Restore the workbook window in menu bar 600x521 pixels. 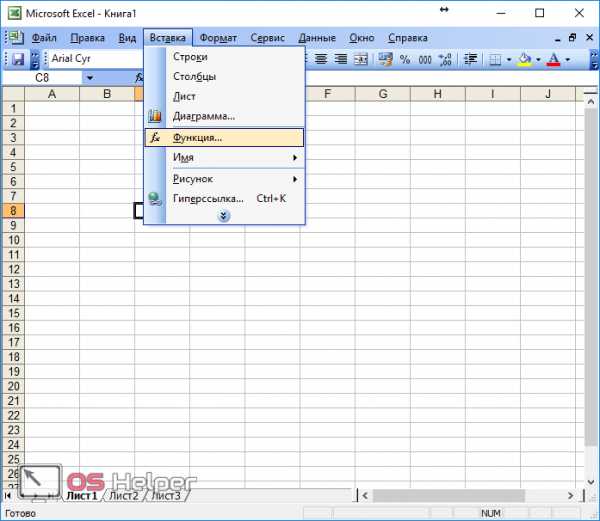(572, 37)
